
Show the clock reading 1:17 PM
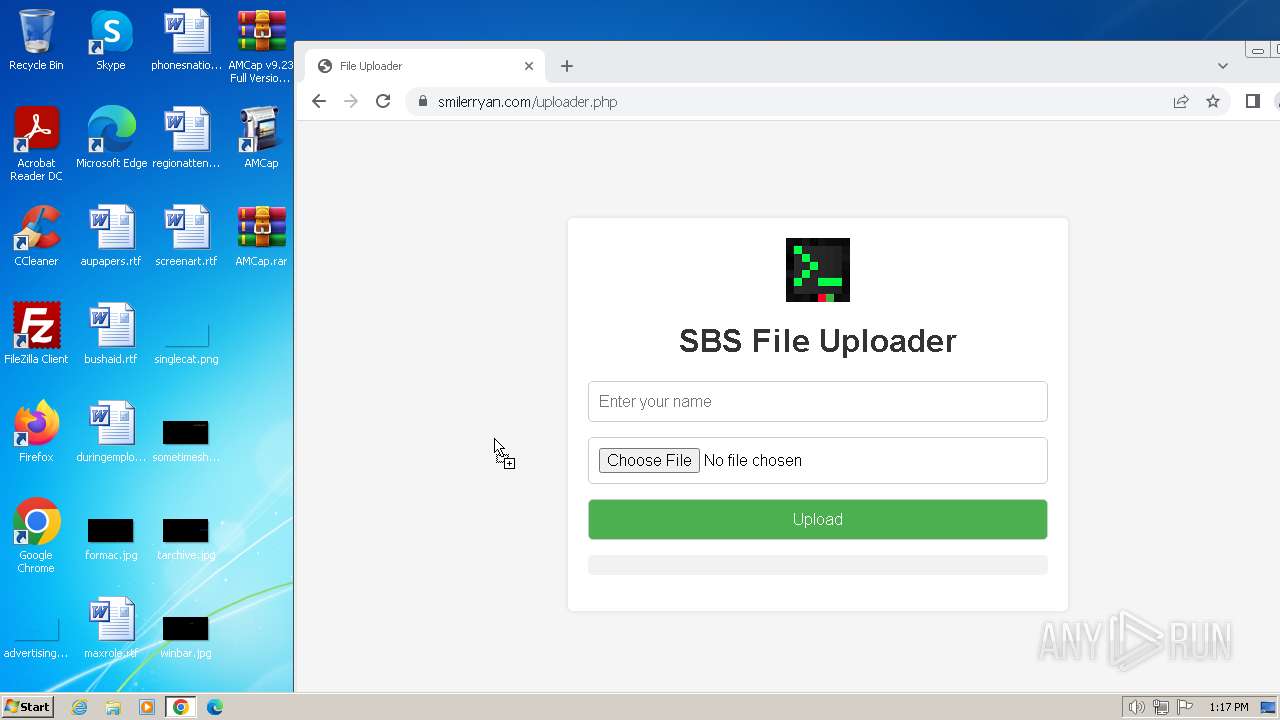coord(1229,707)
